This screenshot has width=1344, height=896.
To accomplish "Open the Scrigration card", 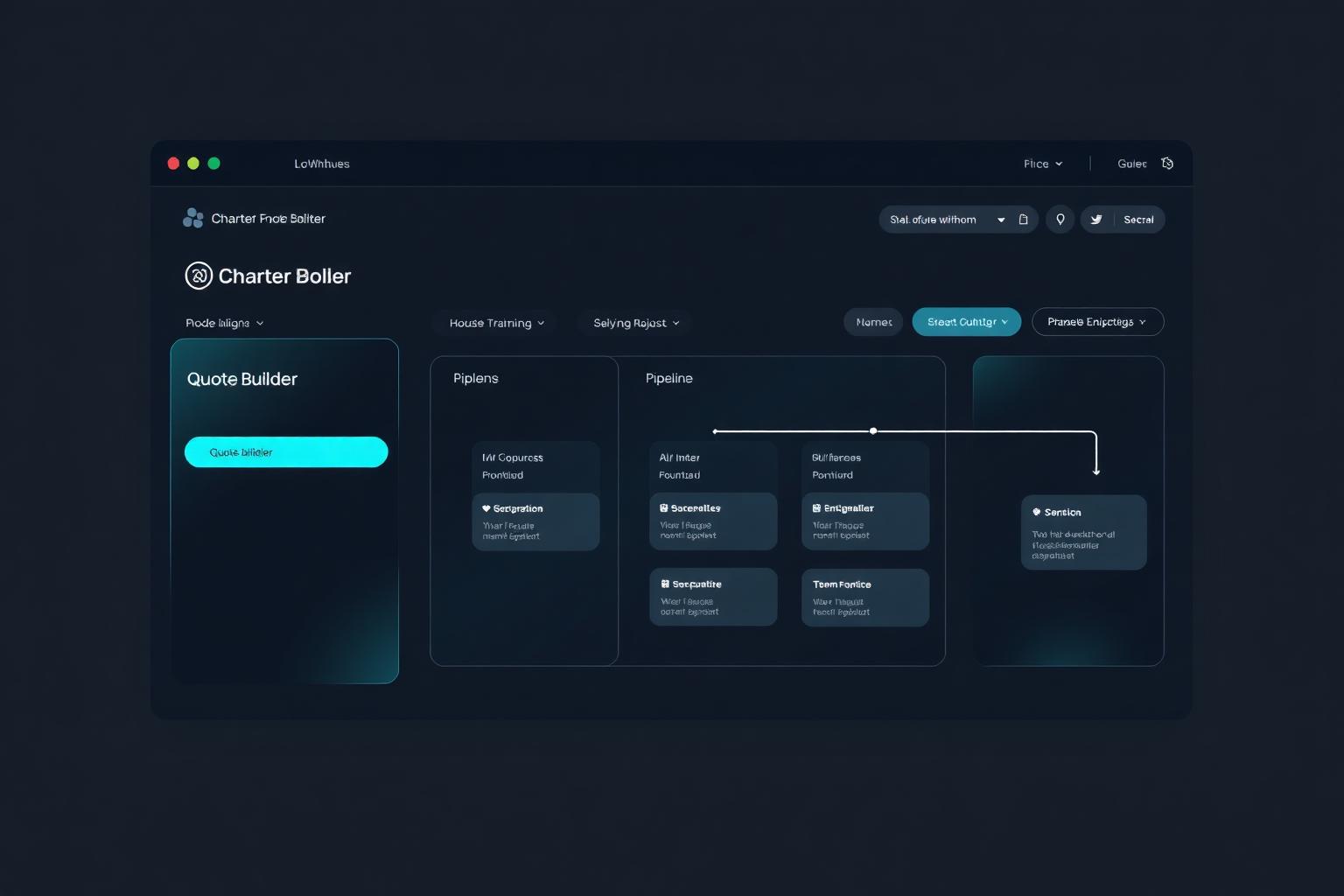I will tap(535, 521).
